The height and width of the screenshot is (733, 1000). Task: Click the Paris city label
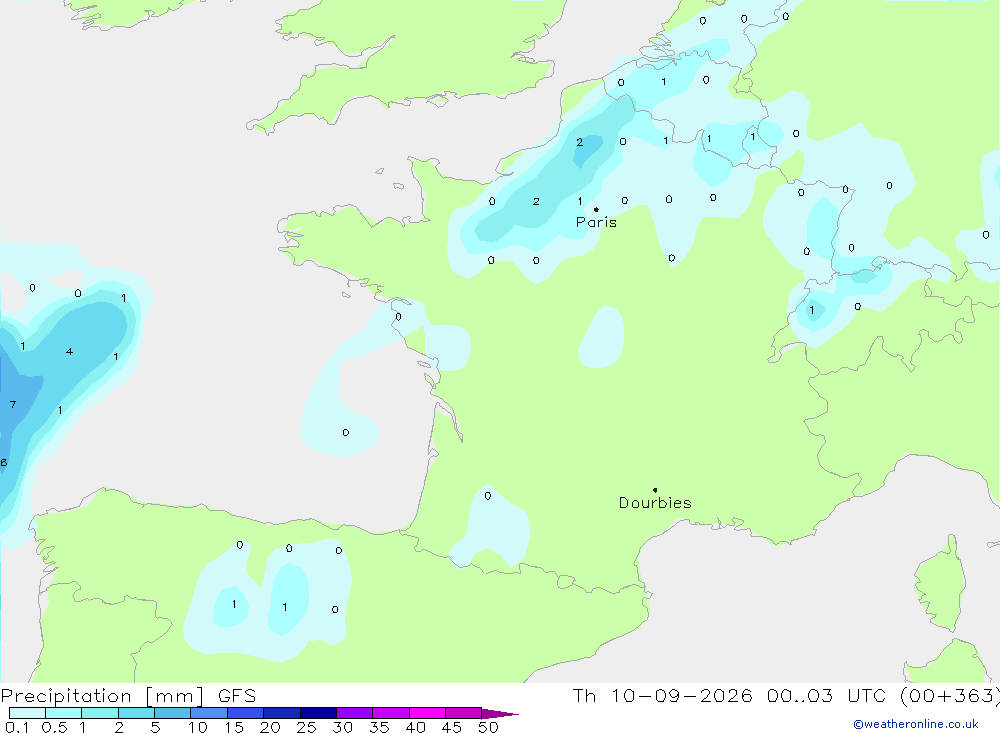(x=596, y=223)
